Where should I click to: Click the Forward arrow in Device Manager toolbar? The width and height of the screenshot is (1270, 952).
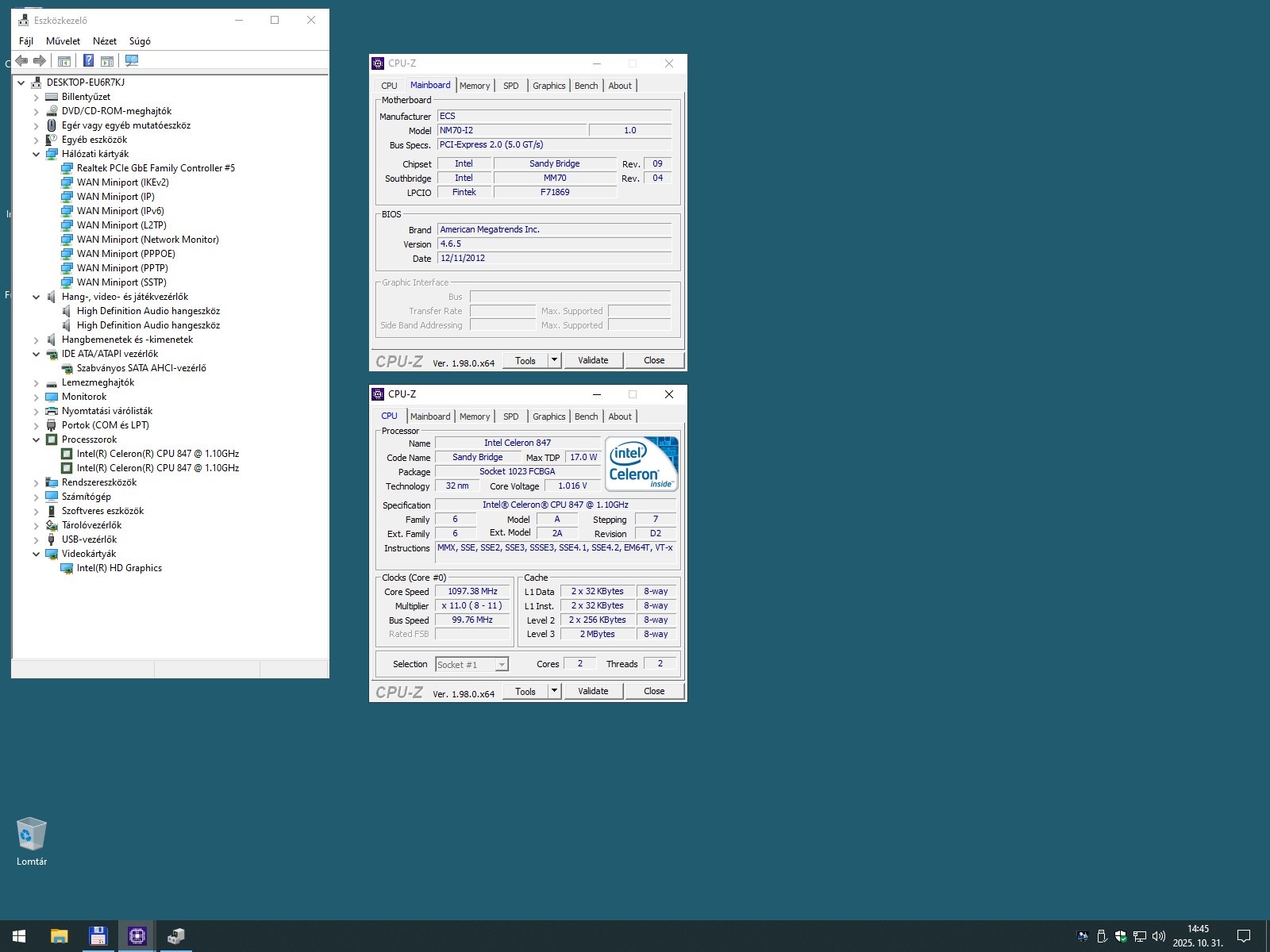[40, 61]
